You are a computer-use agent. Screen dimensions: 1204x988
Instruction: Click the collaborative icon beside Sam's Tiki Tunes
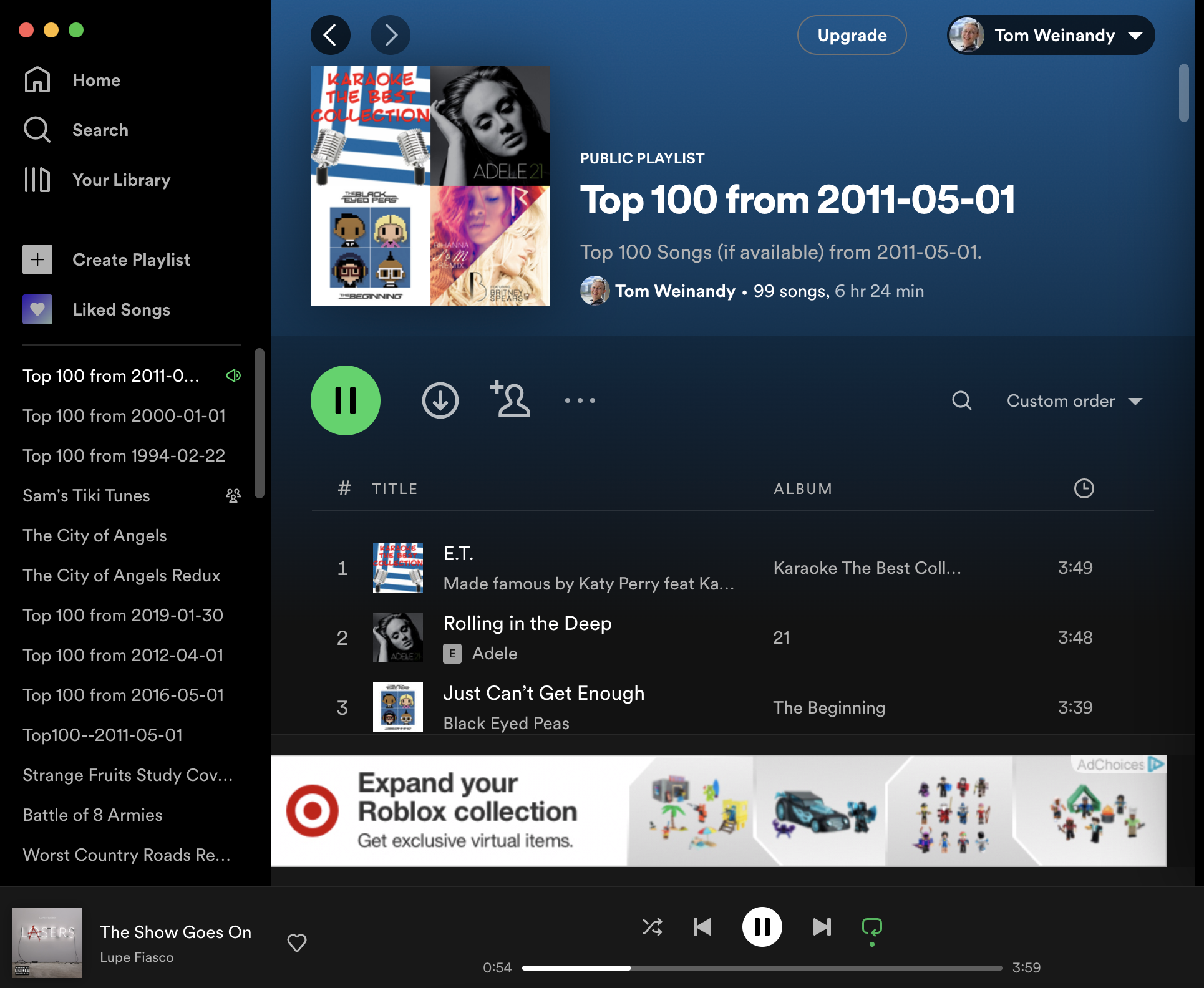point(233,495)
